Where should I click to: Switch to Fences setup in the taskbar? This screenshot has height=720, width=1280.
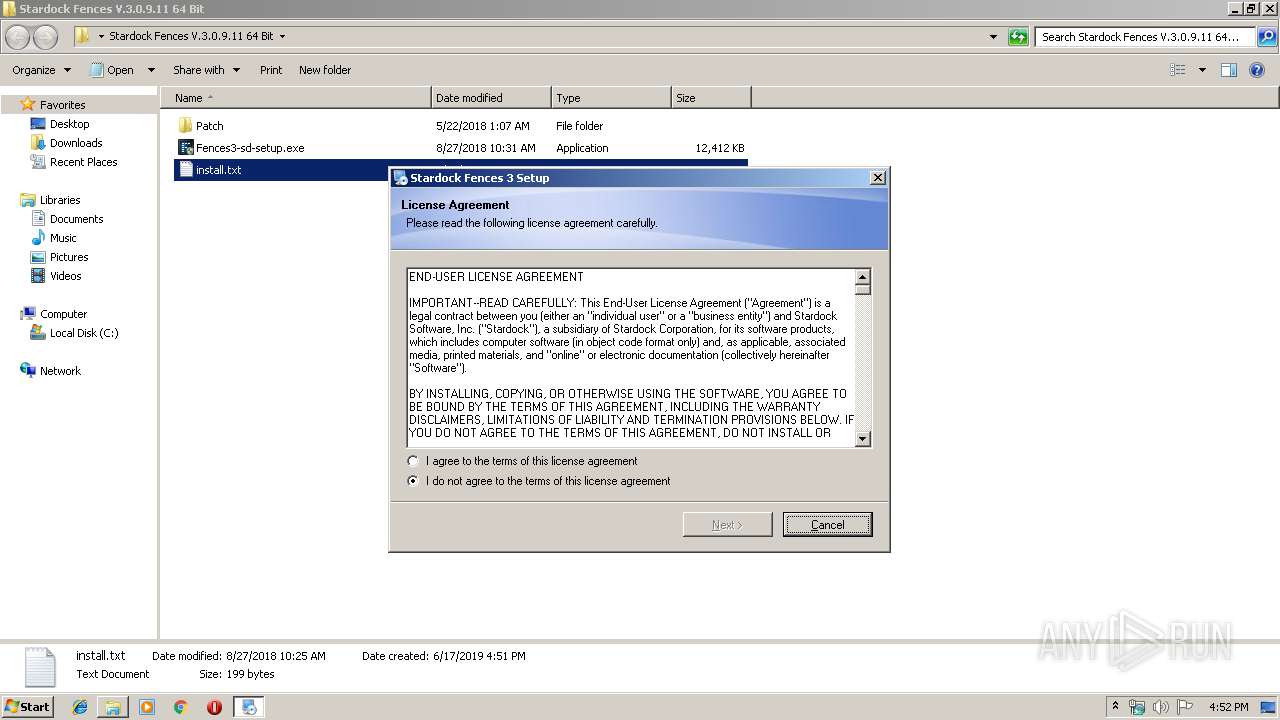[248, 707]
